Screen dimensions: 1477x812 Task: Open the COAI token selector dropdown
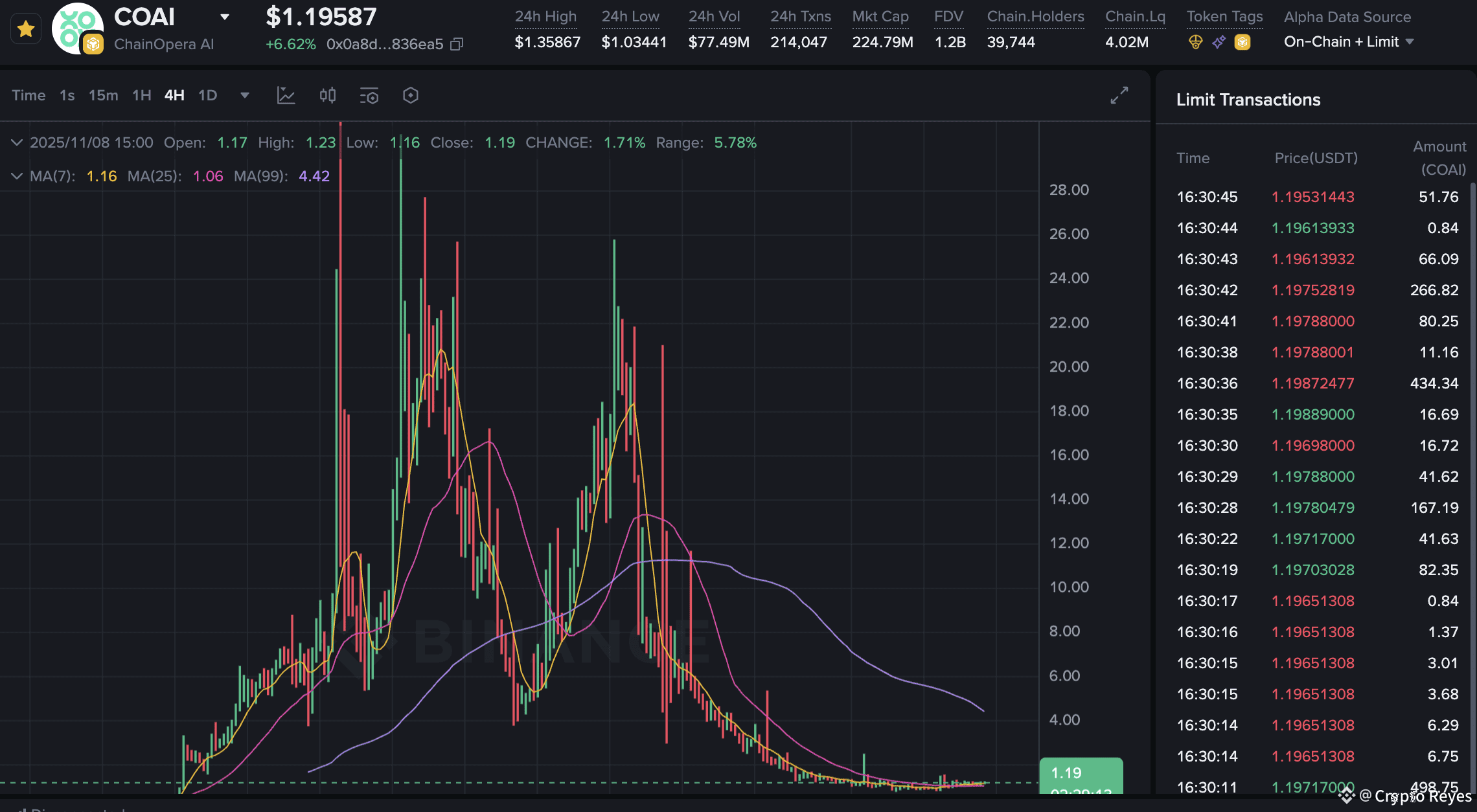click(x=225, y=17)
